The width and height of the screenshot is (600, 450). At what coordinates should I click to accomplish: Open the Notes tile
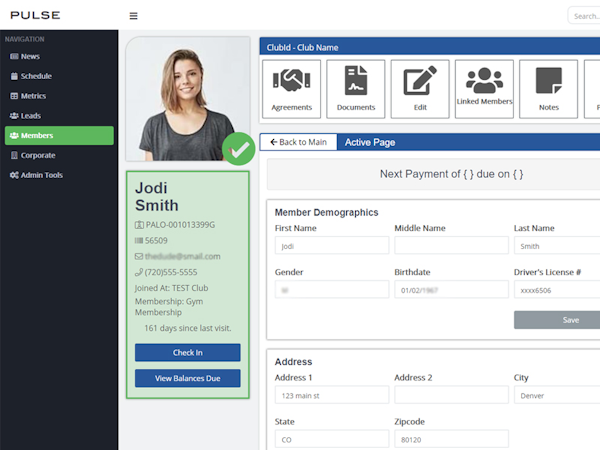coord(549,89)
